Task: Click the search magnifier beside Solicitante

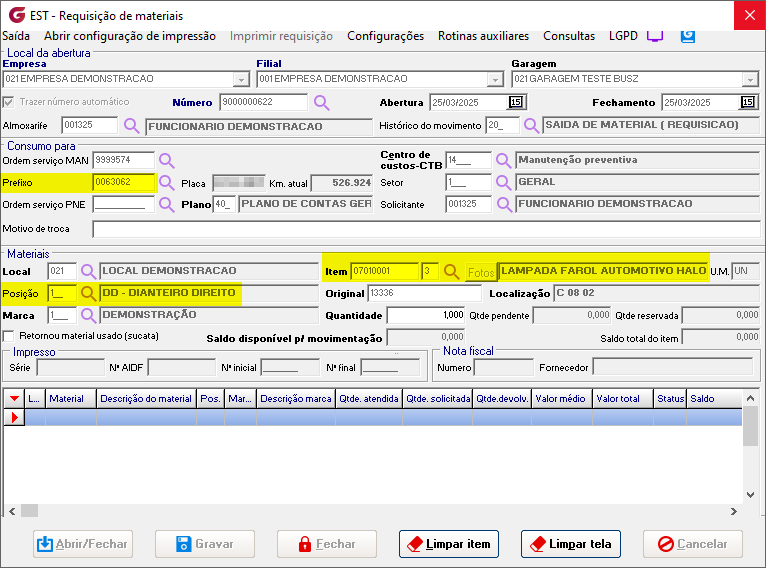Action: pyautogui.click(x=503, y=204)
